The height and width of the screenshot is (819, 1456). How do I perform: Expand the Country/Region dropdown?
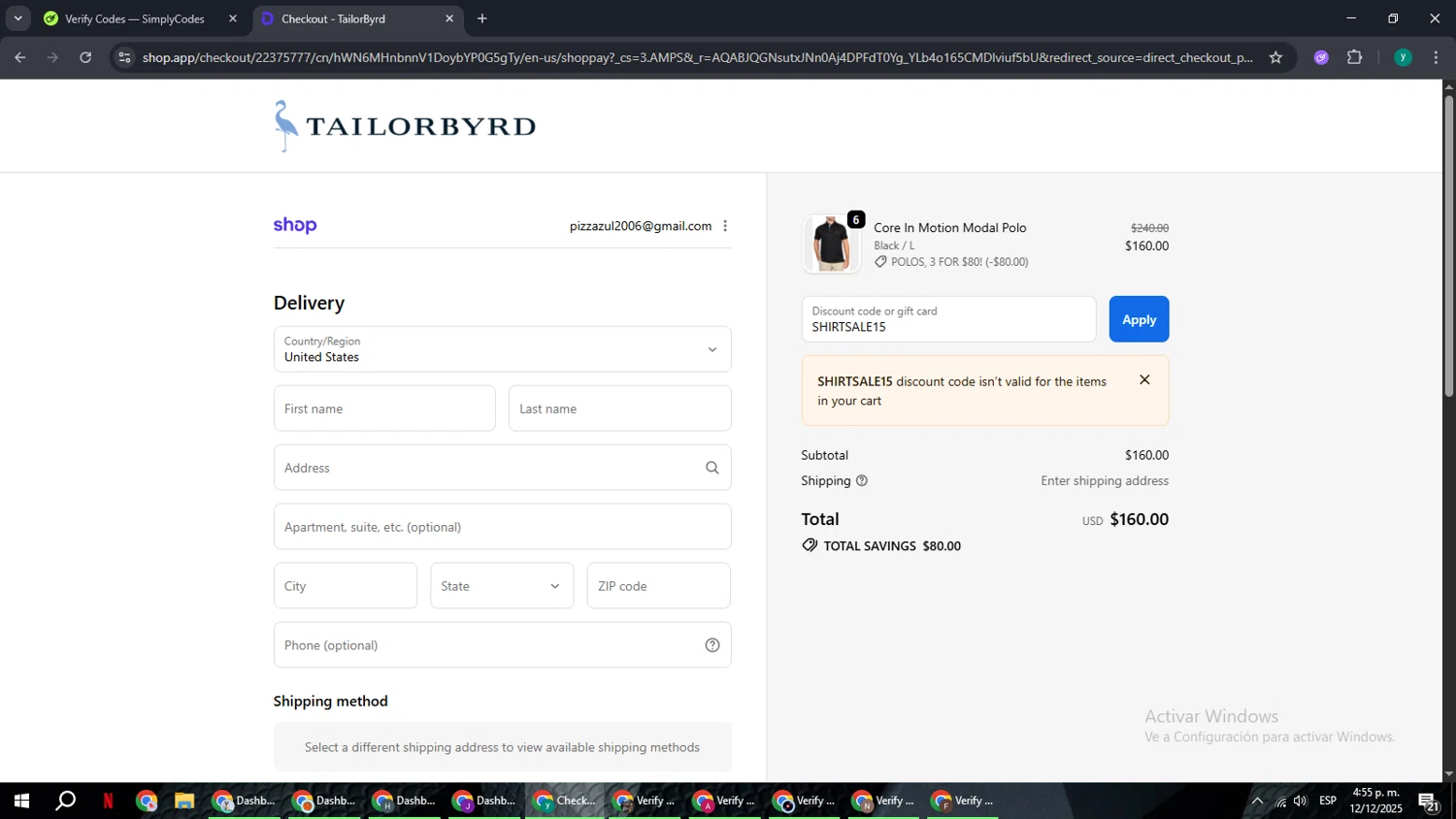tap(502, 349)
